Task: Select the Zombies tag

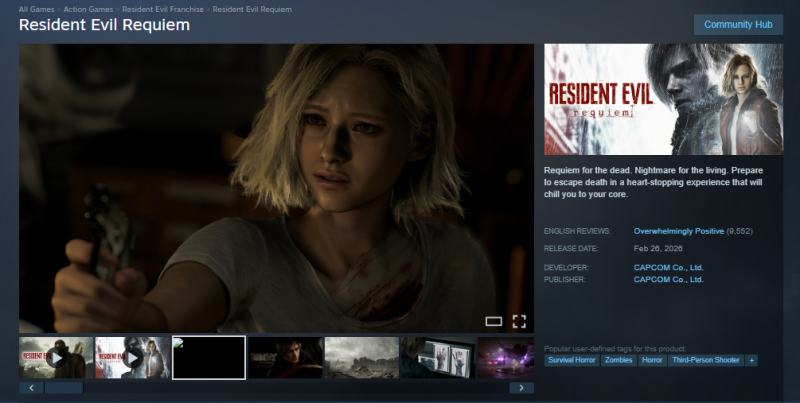Action: [x=618, y=360]
